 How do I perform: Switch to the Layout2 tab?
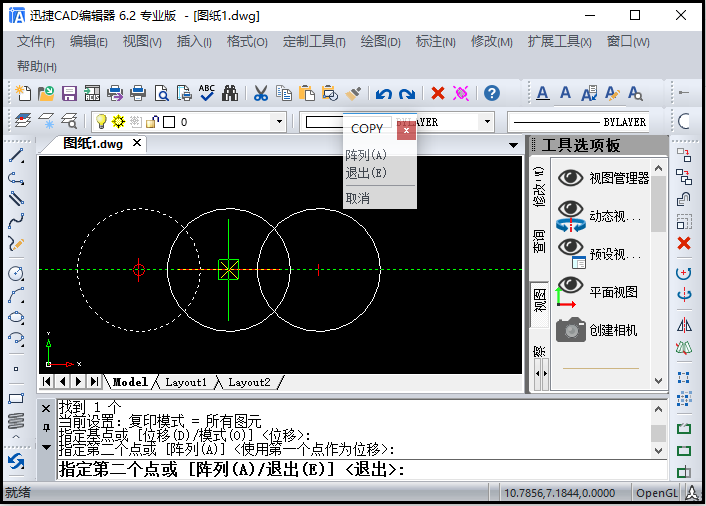pyautogui.click(x=249, y=382)
